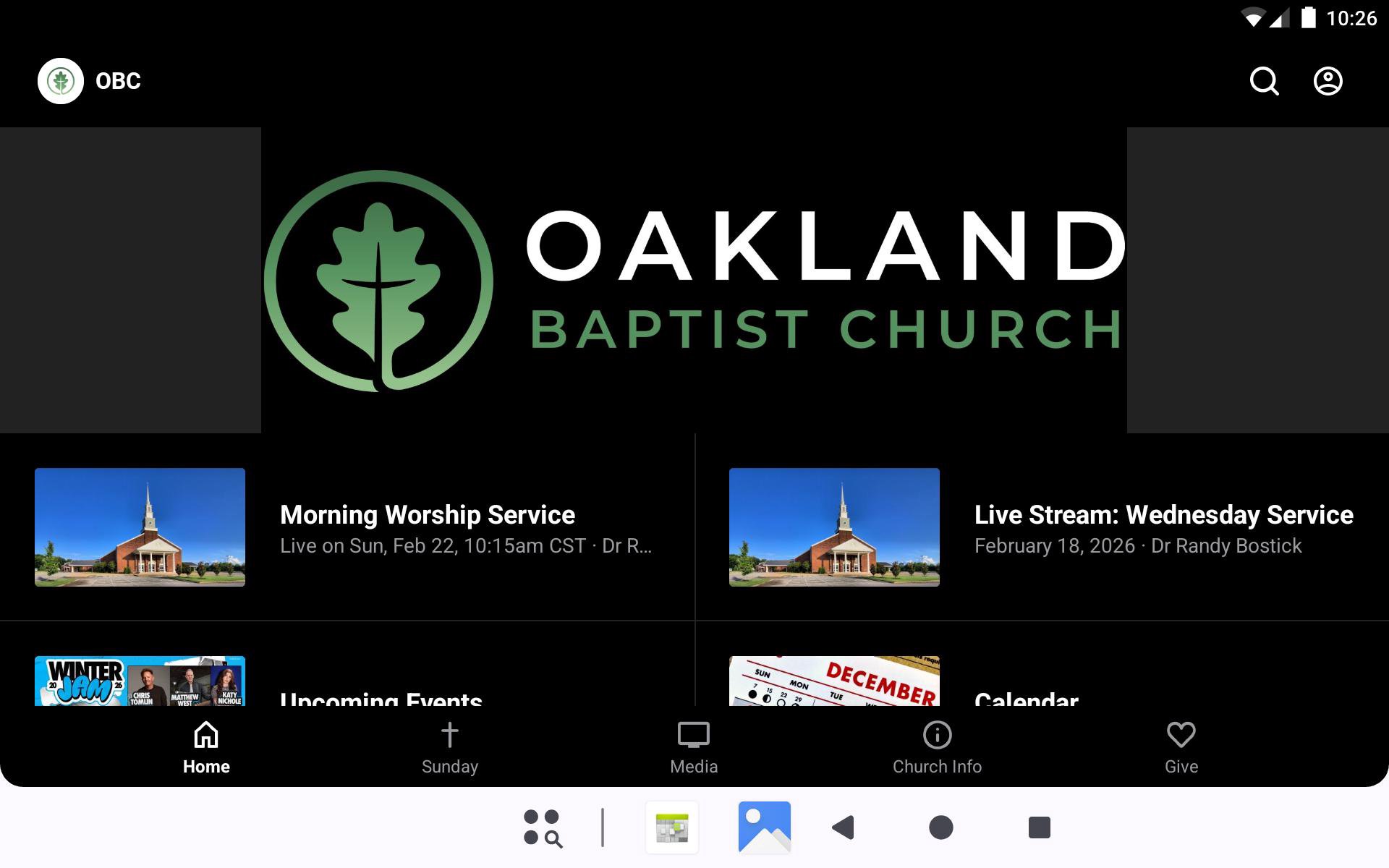This screenshot has height=868, width=1389.
Task: Tap the Winter Jam events thumbnail
Action: pyautogui.click(x=140, y=681)
